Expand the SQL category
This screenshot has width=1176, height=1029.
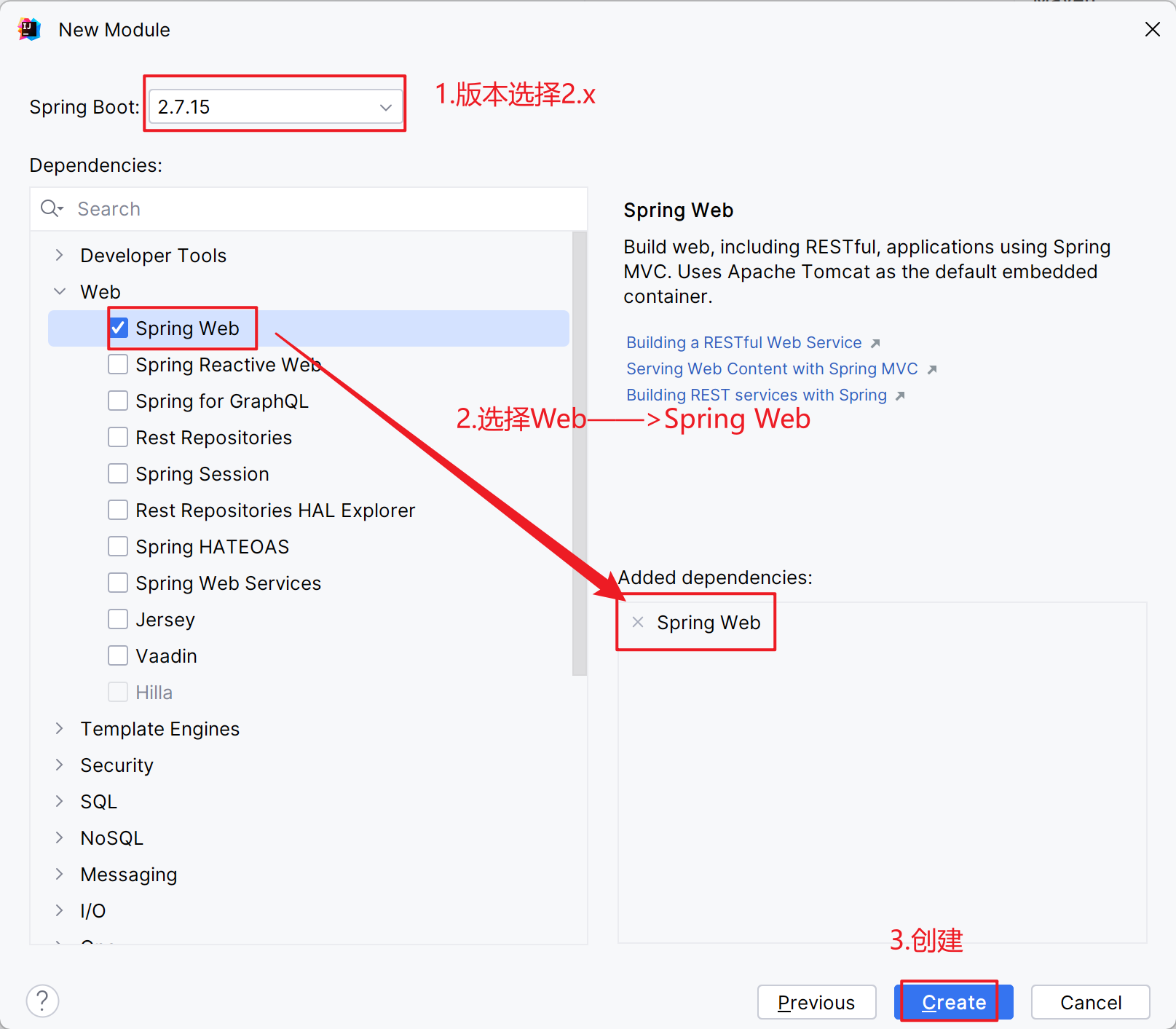click(60, 801)
